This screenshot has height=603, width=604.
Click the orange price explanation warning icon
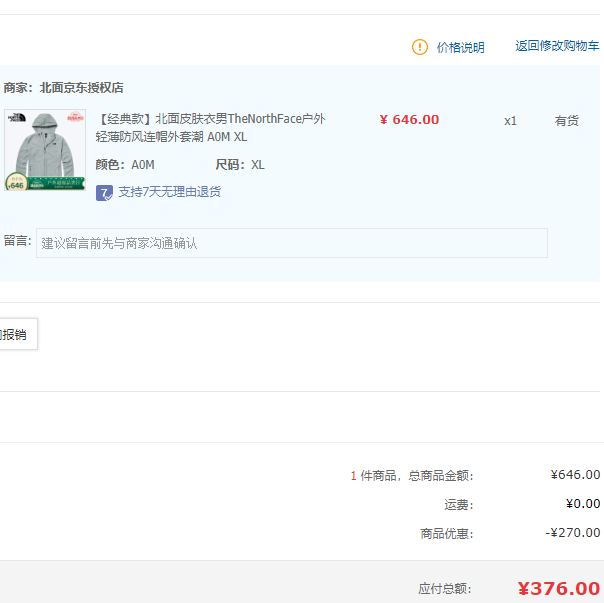click(419, 47)
